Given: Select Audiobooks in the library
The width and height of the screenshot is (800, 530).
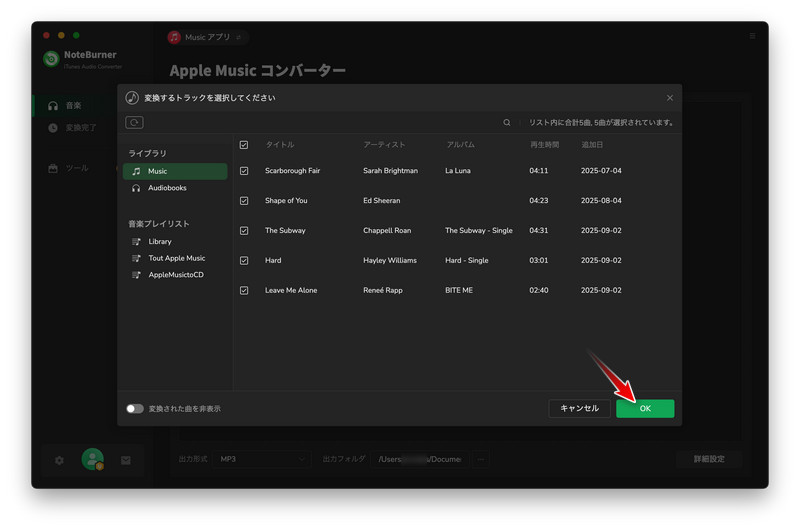Looking at the screenshot, I should [166, 188].
